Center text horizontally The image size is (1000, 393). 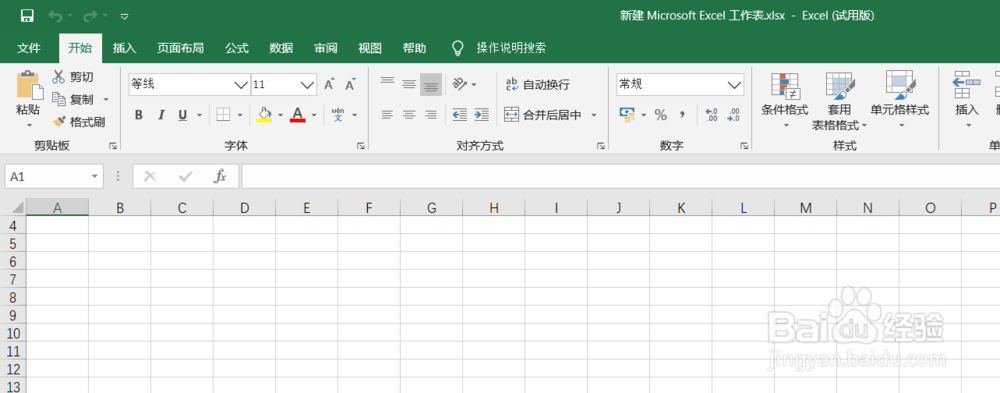[x=409, y=115]
